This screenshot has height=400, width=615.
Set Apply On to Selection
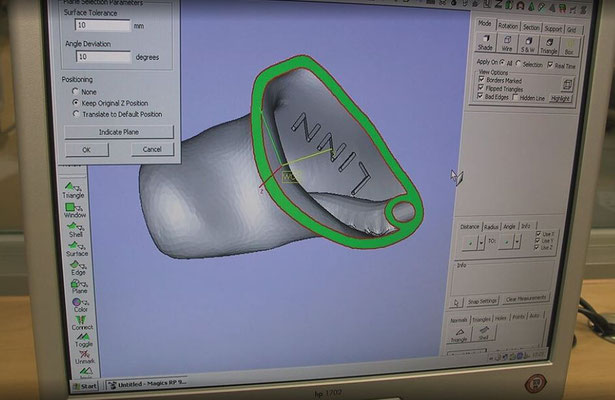(519, 64)
